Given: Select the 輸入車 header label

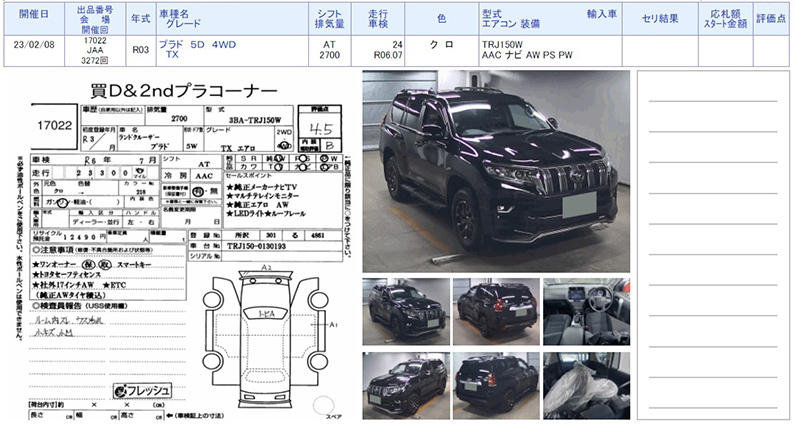Looking at the screenshot, I should (x=602, y=14).
